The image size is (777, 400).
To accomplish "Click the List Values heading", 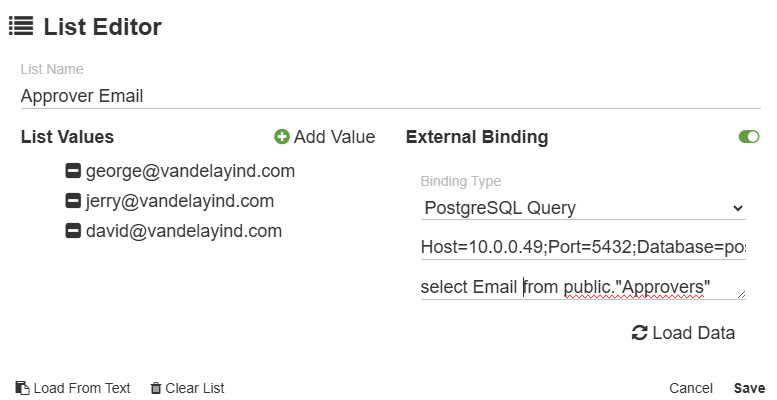I will click(67, 137).
